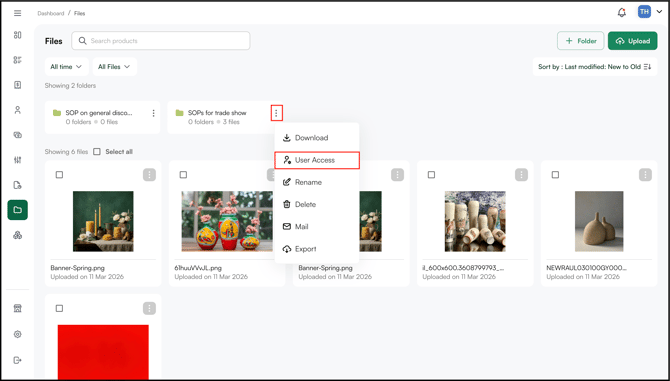Click the search magnifier icon

click(x=82, y=41)
